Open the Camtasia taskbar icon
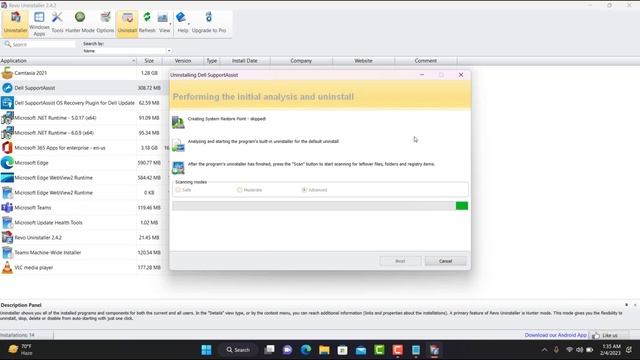 [379, 350]
